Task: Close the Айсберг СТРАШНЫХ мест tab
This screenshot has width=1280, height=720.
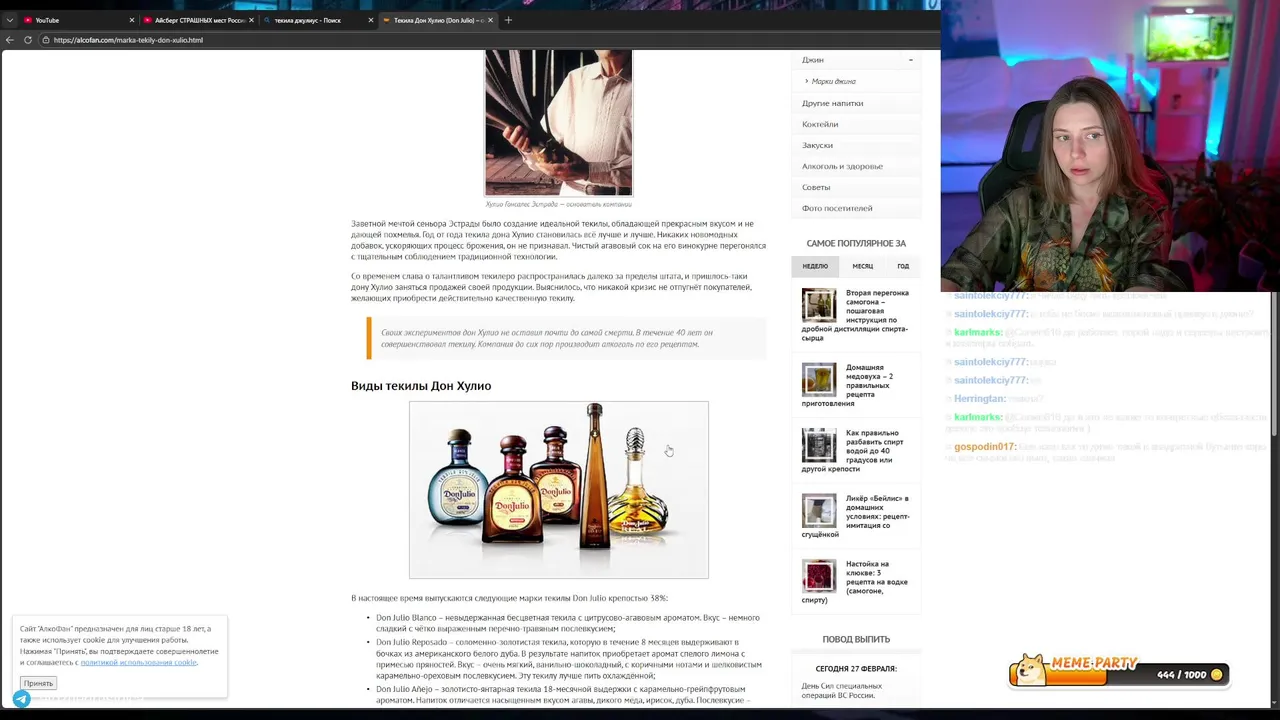Action: click(251, 20)
